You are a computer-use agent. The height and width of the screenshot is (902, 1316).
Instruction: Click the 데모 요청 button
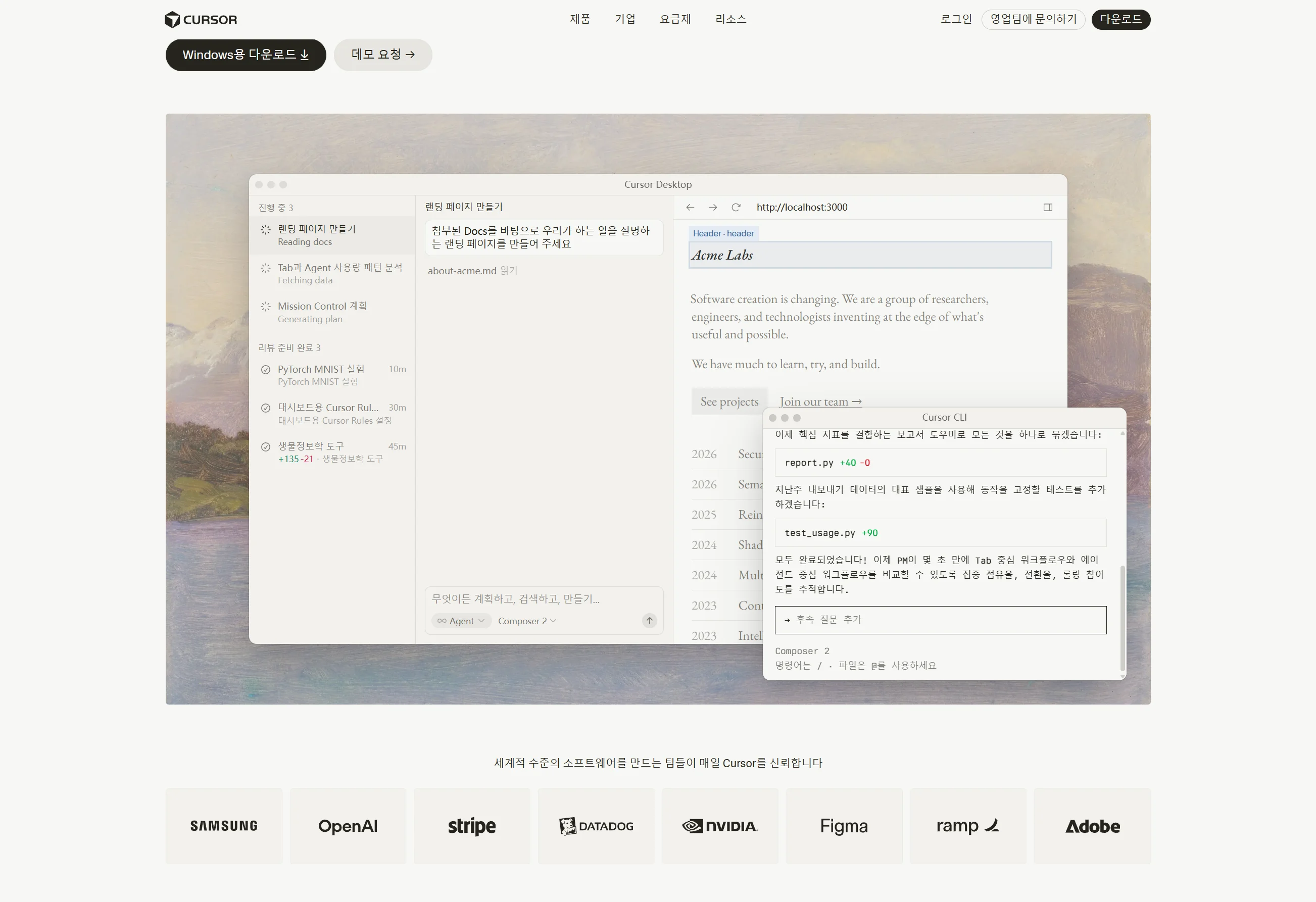383,55
